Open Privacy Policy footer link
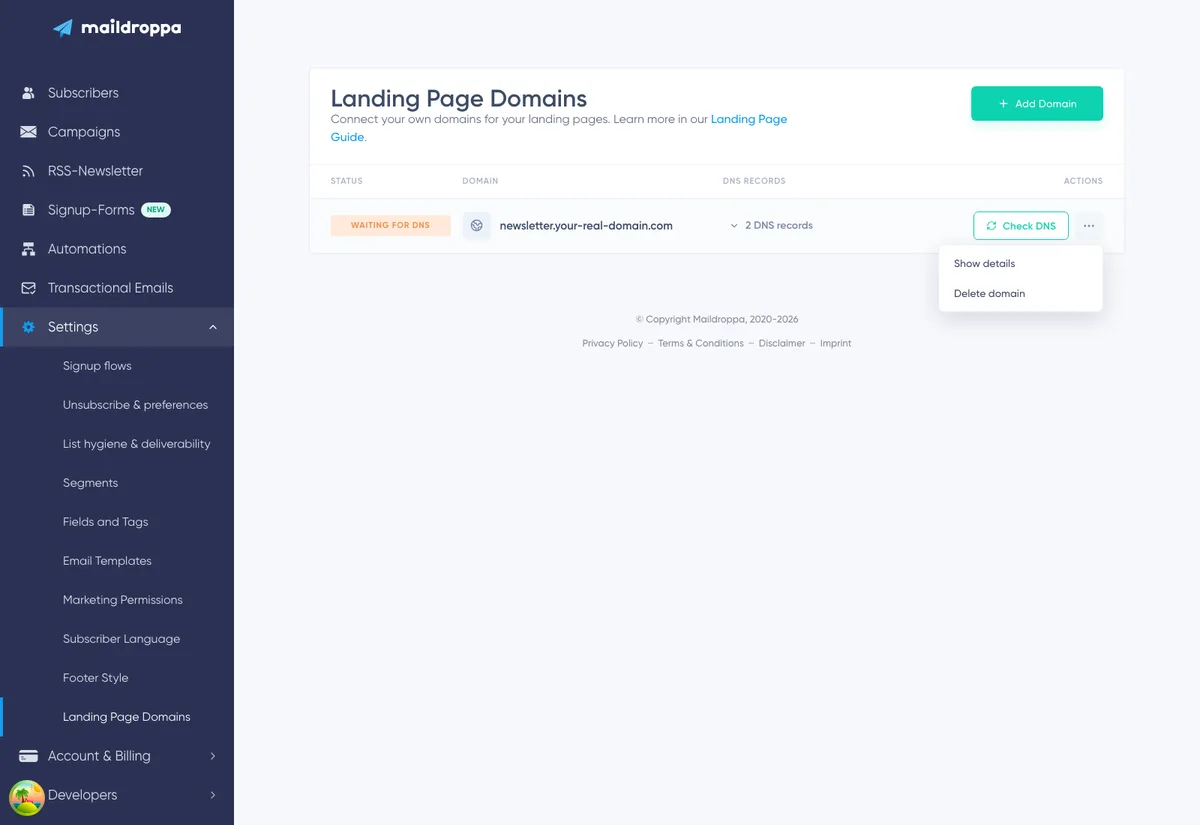 click(613, 343)
